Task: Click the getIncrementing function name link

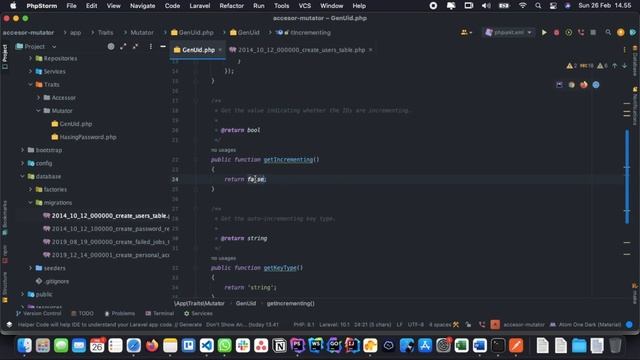Action: tap(288, 160)
